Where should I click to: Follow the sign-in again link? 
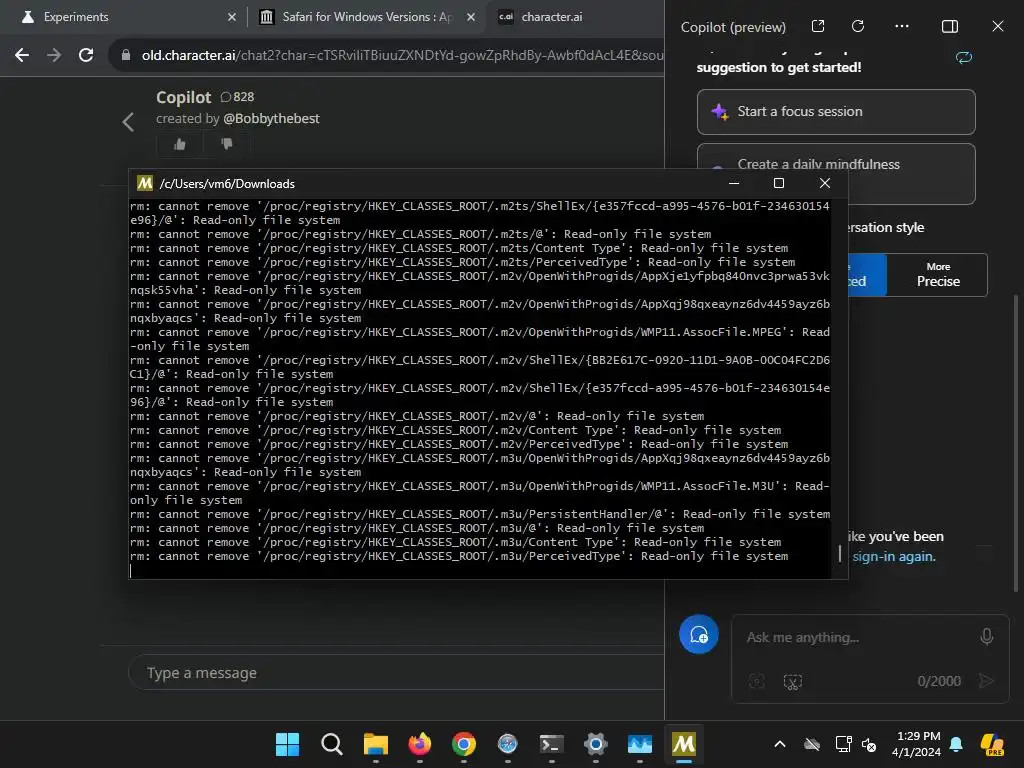click(x=893, y=556)
